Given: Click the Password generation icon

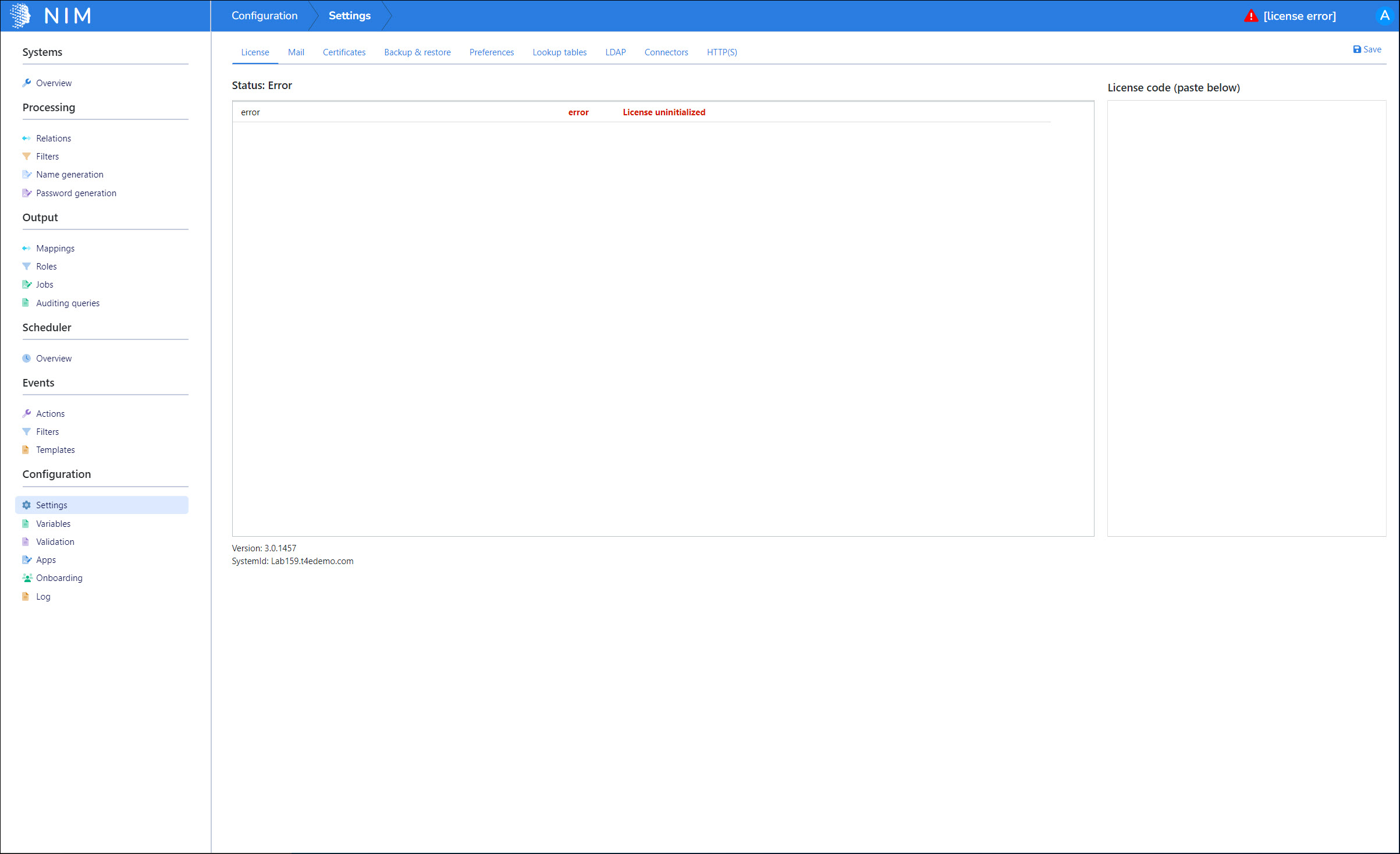Looking at the screenshot, I should (x=26, y=193).
